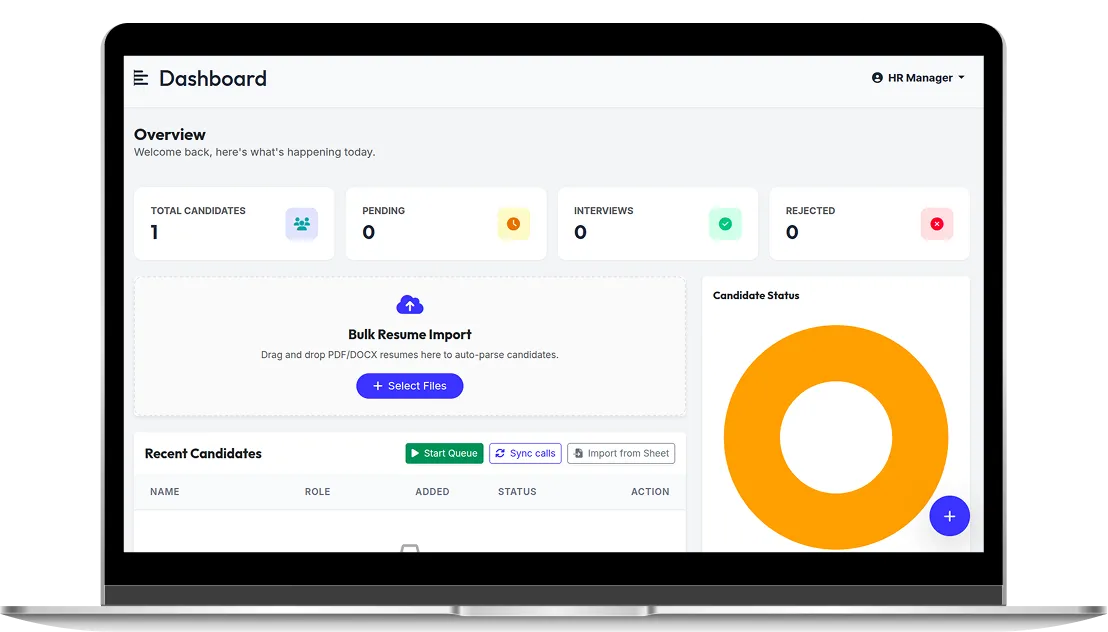Click the Total Candidates people icon
This screenshot has height=632, width=1108.
click(301, 224)
